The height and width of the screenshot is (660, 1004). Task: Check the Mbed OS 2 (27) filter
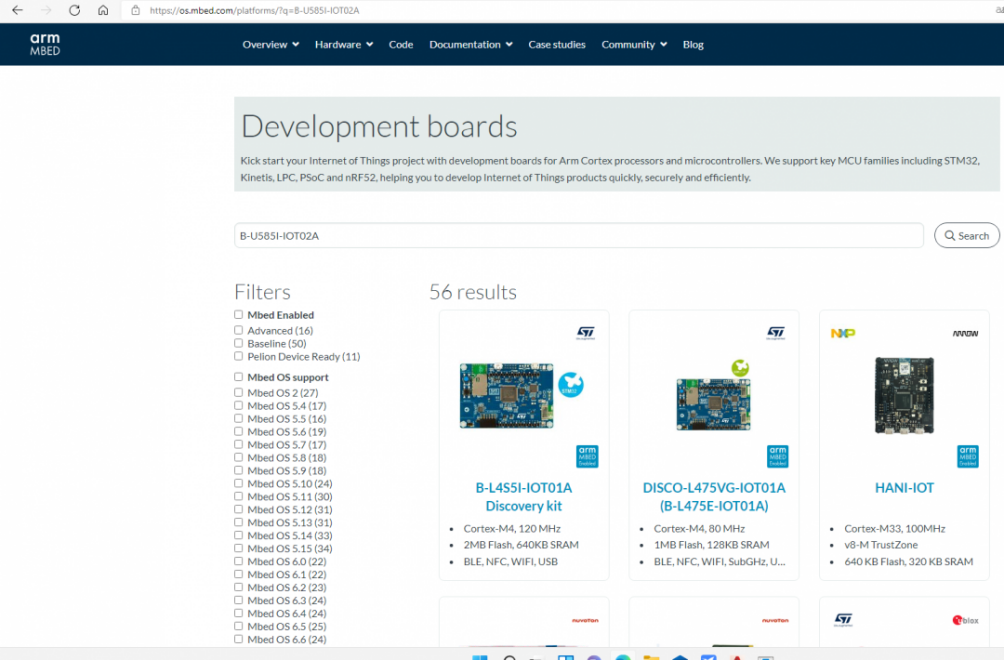tap(238, 392)
